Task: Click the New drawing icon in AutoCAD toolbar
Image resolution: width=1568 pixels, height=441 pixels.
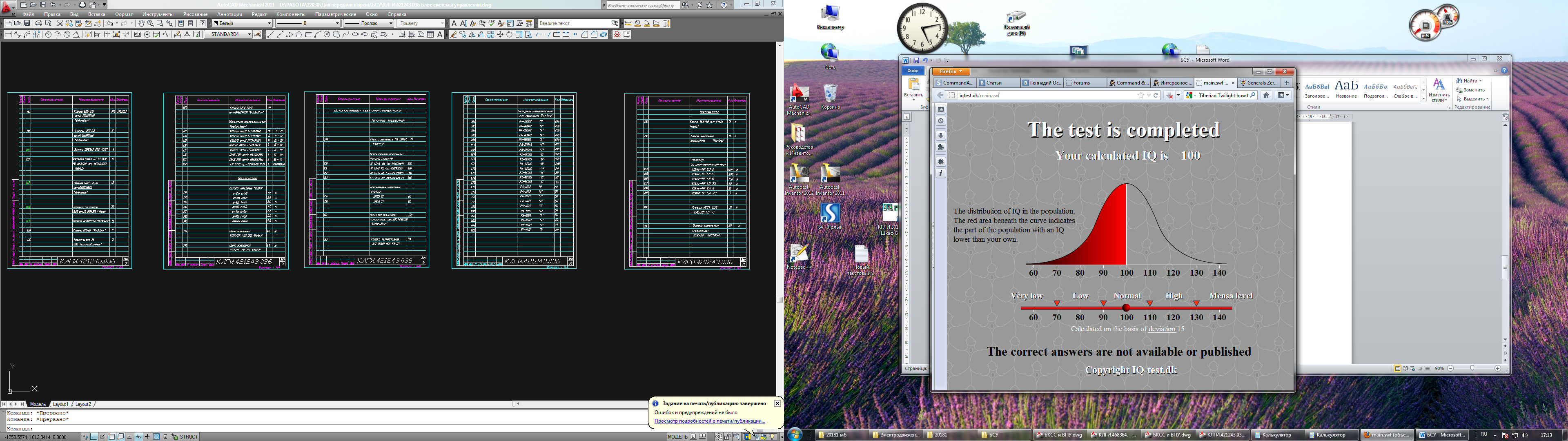Action: (x=9, y=23)
